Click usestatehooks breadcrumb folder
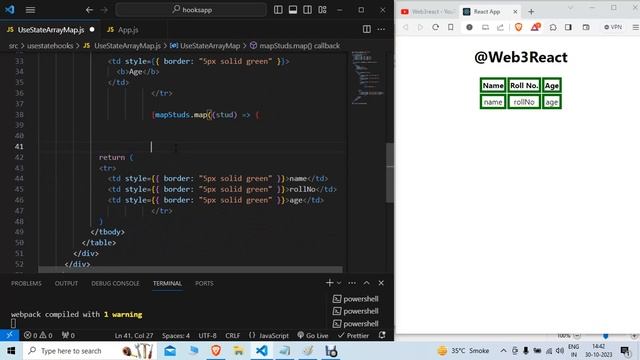This screenshot has height=360, width=640. click(x=50, y=46)
